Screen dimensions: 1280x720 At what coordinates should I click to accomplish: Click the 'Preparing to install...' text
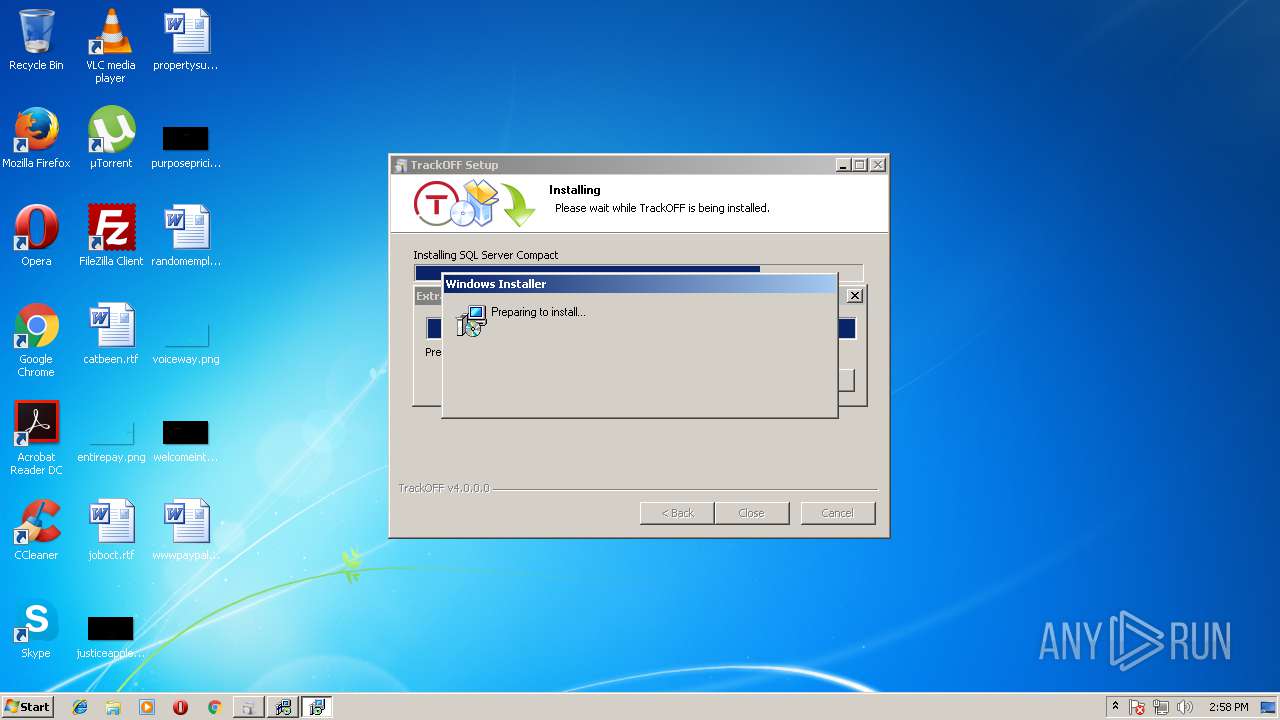(x=538, y=312)
